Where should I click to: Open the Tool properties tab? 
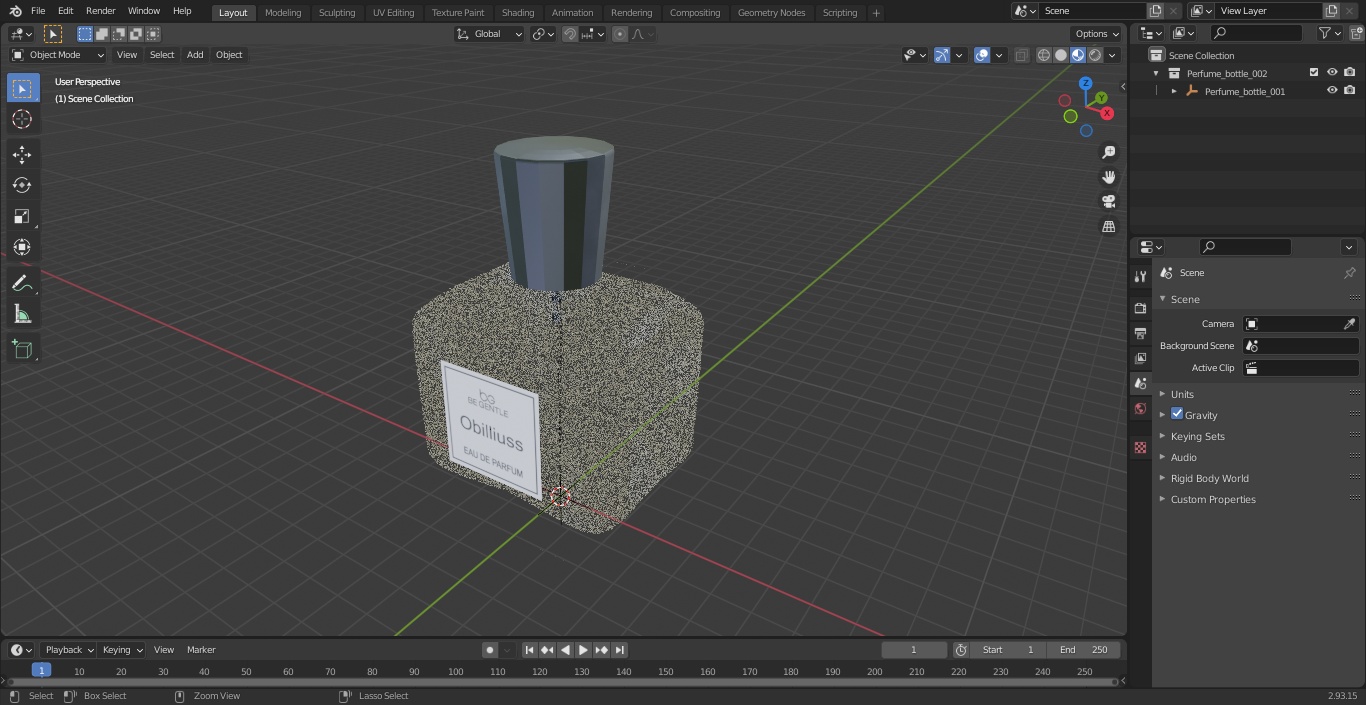tap(1140, 276)
